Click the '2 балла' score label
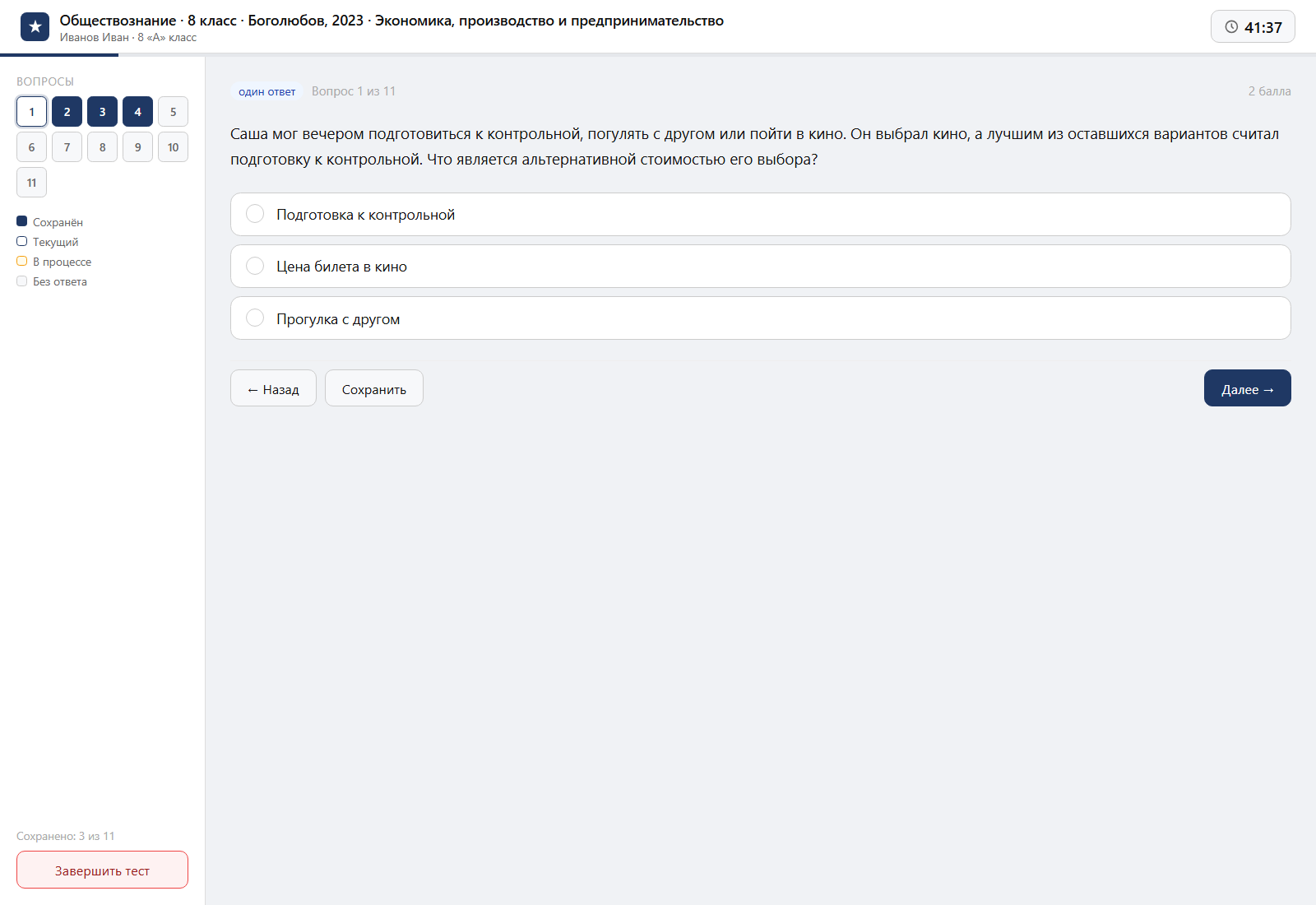Viewport: 1316px width, 905px height. point(1269,91)
